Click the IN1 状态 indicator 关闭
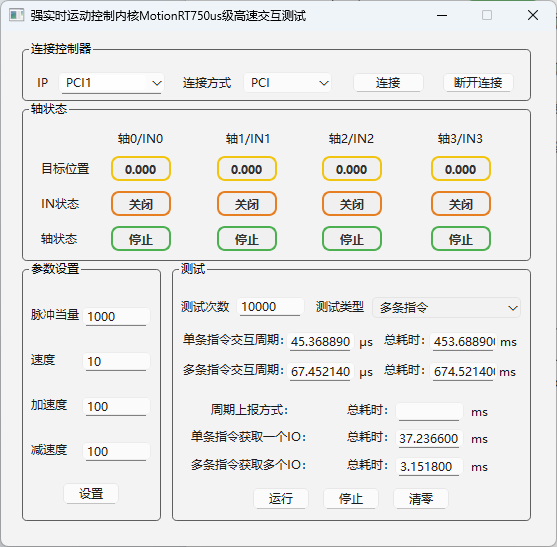The image size is (557, 547). coord(247,204)
